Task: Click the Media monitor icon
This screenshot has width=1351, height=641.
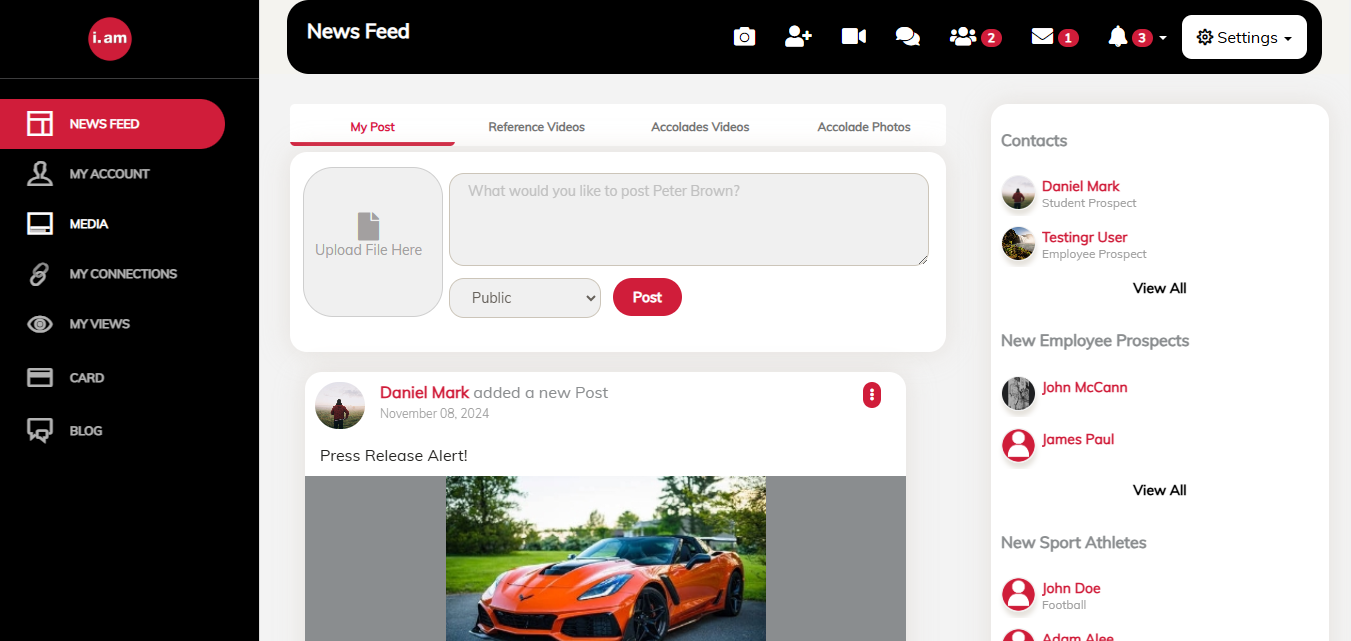Action: tap(40, 224)
